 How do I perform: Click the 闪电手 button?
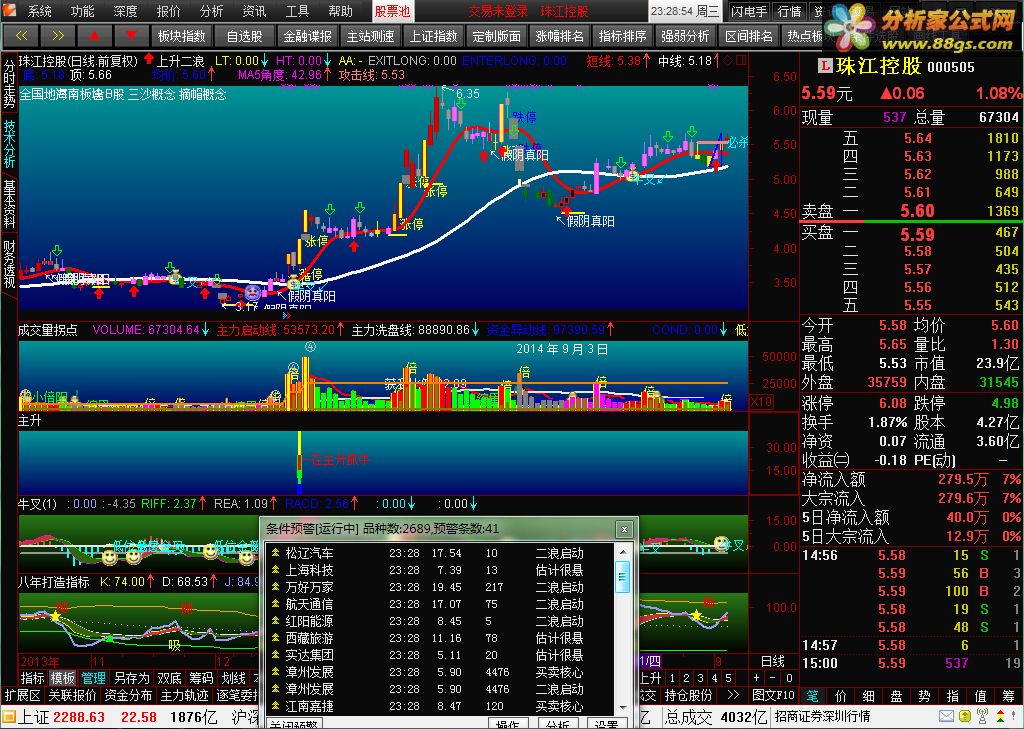point(750,11)
